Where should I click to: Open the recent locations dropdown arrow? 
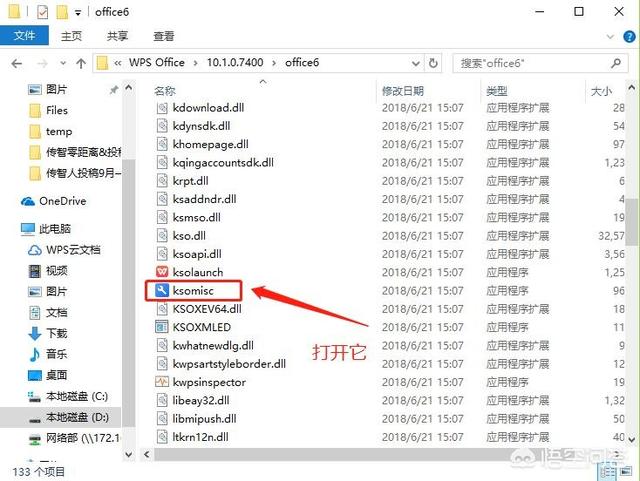tap(63, 63)
